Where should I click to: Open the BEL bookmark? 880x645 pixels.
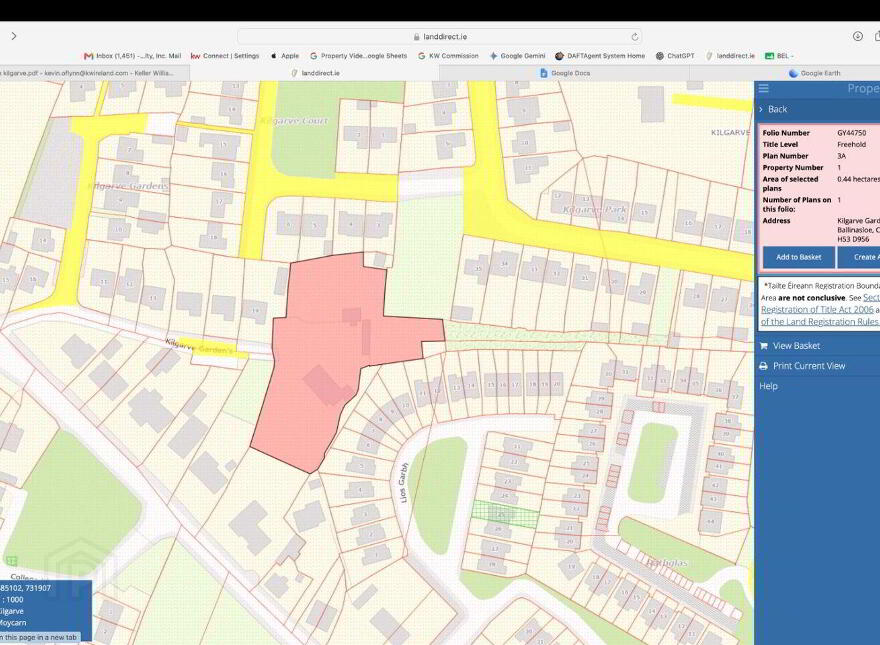(x=779, y=56)
